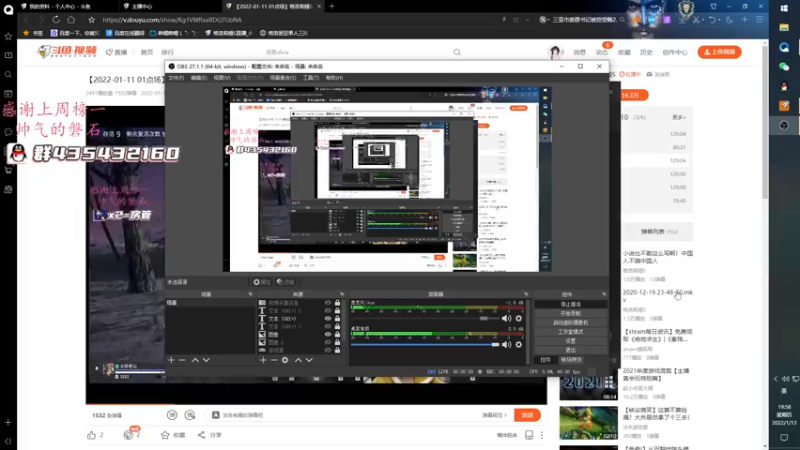
Task: Open Settings from OBS controls
Action: coord(570,341)
